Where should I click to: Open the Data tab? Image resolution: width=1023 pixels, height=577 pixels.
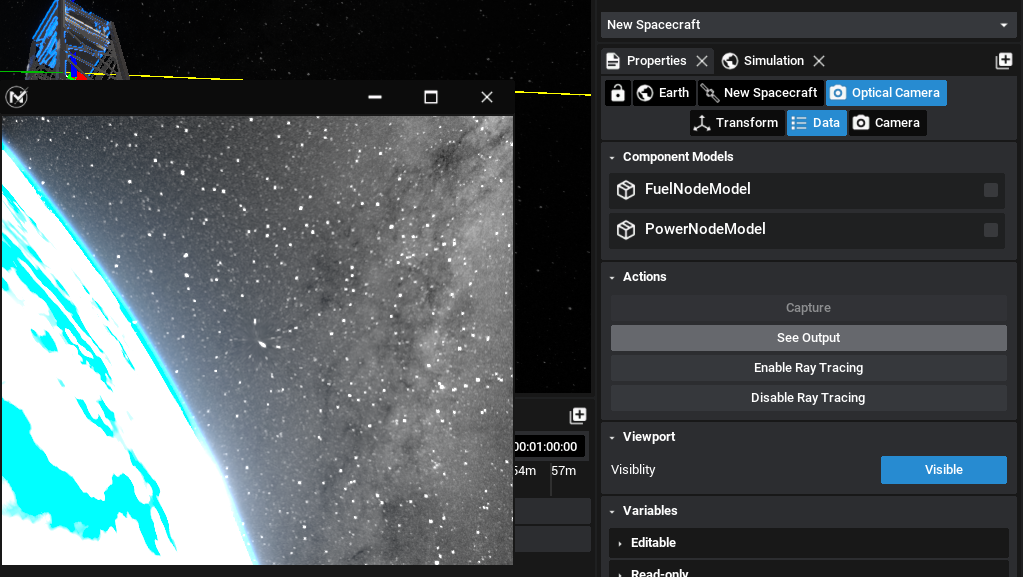click(x=816, y=123)
